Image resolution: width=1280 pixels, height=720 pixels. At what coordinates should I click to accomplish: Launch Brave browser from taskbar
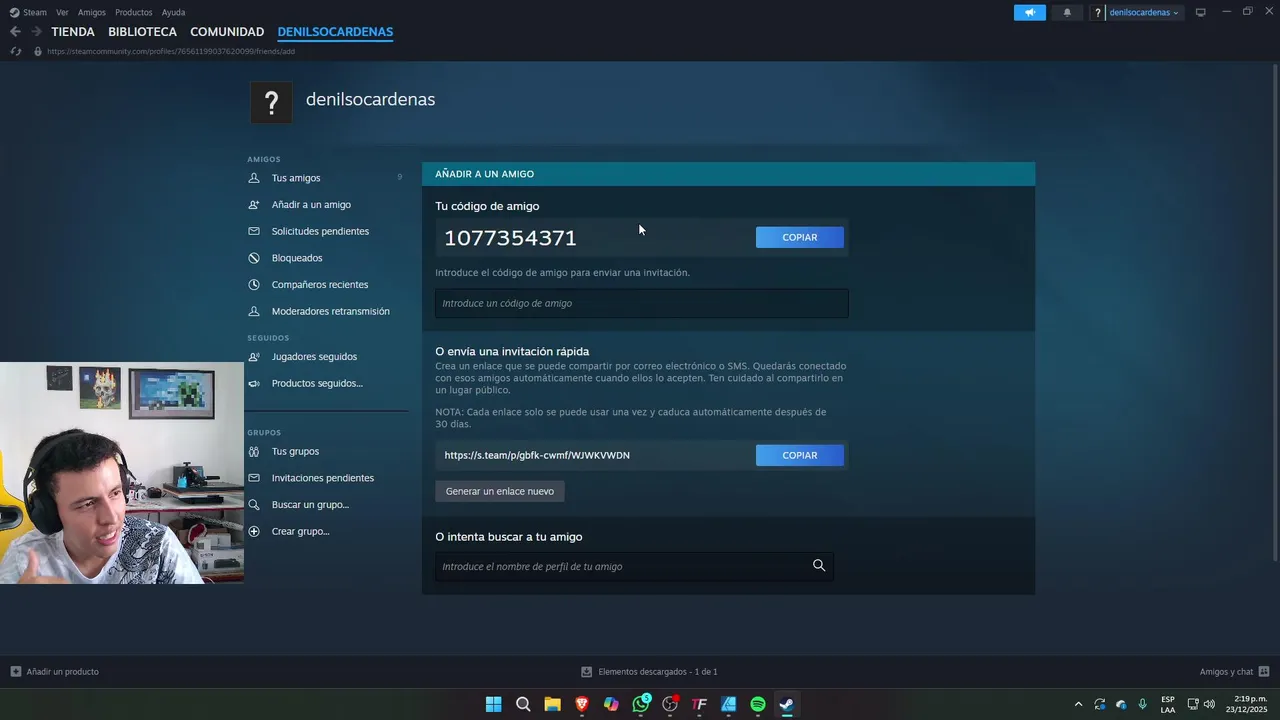(x=581, y=704)
